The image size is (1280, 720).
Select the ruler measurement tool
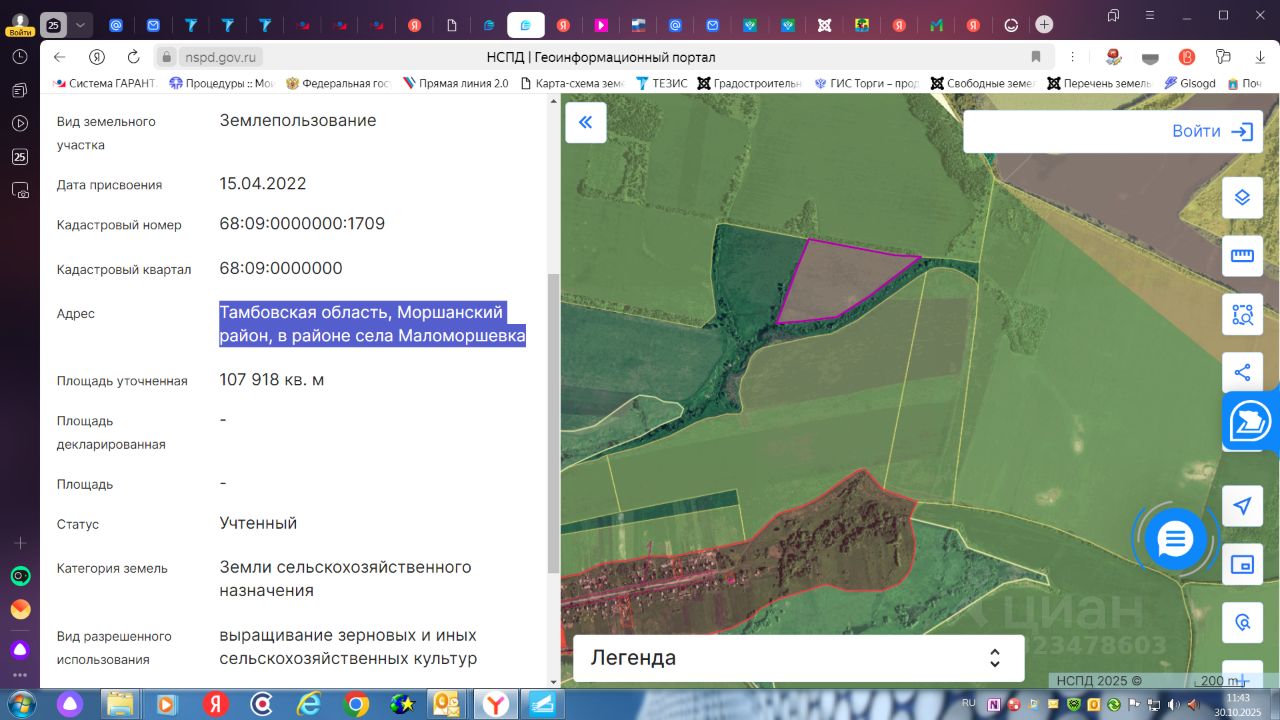coord(1242,256)
